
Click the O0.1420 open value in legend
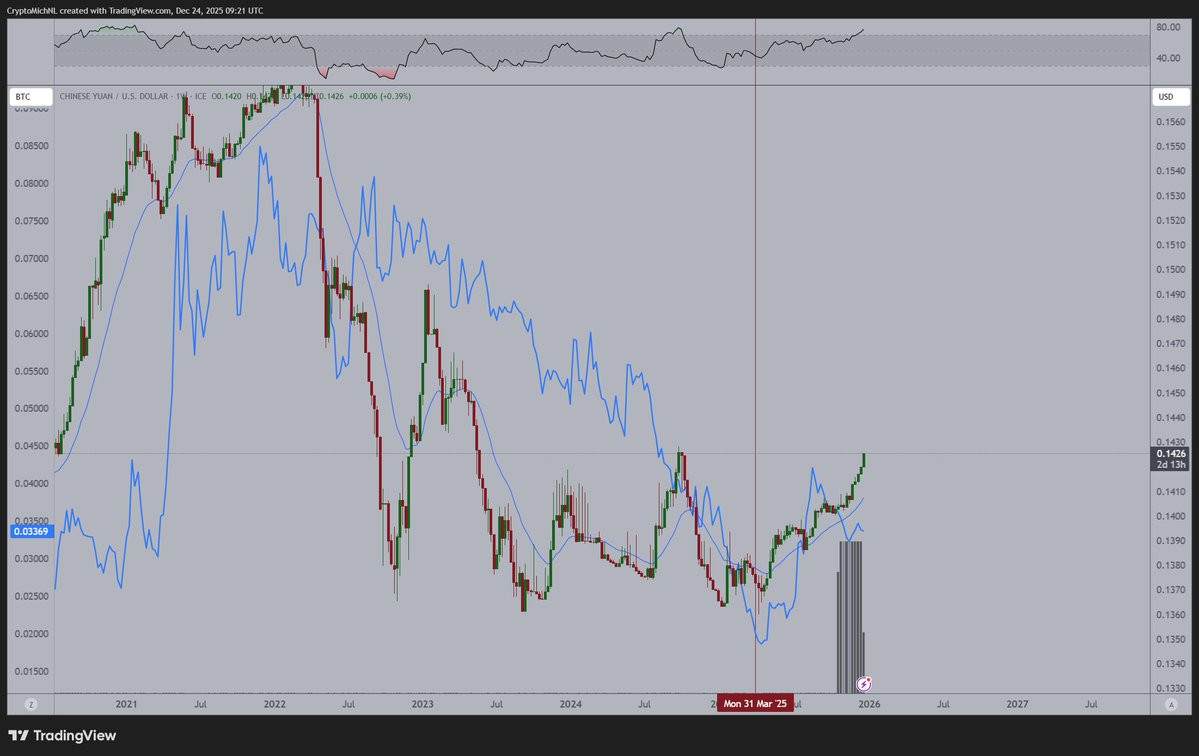226,96
